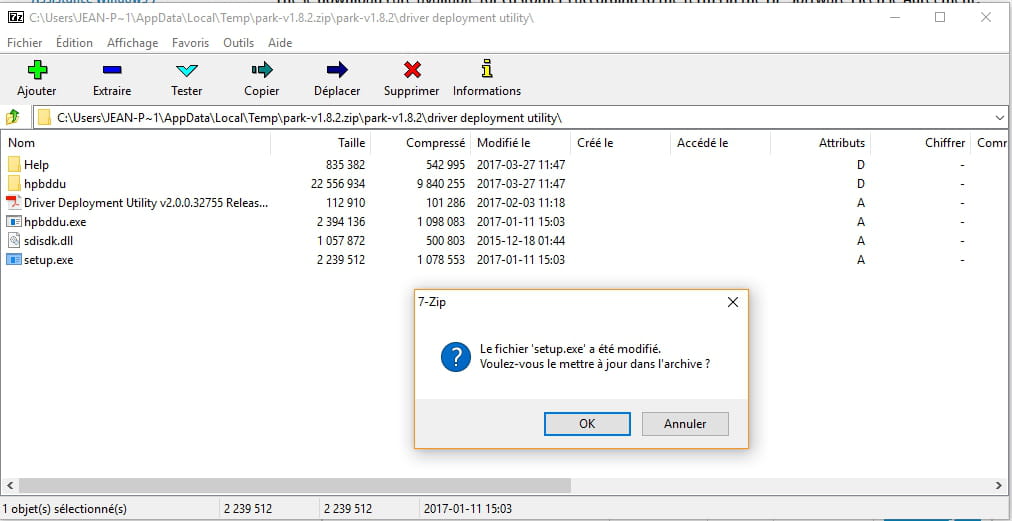Click compressed value 1 098 083
The height and width of the screenshot is (521, 1012).
tap(441, 222)
